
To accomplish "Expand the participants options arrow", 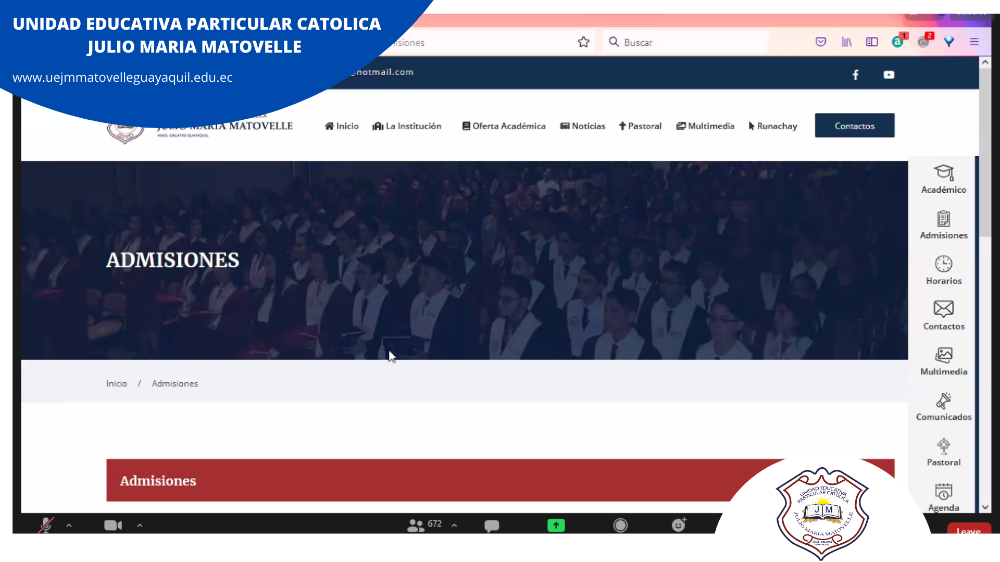I will point(454,526).
